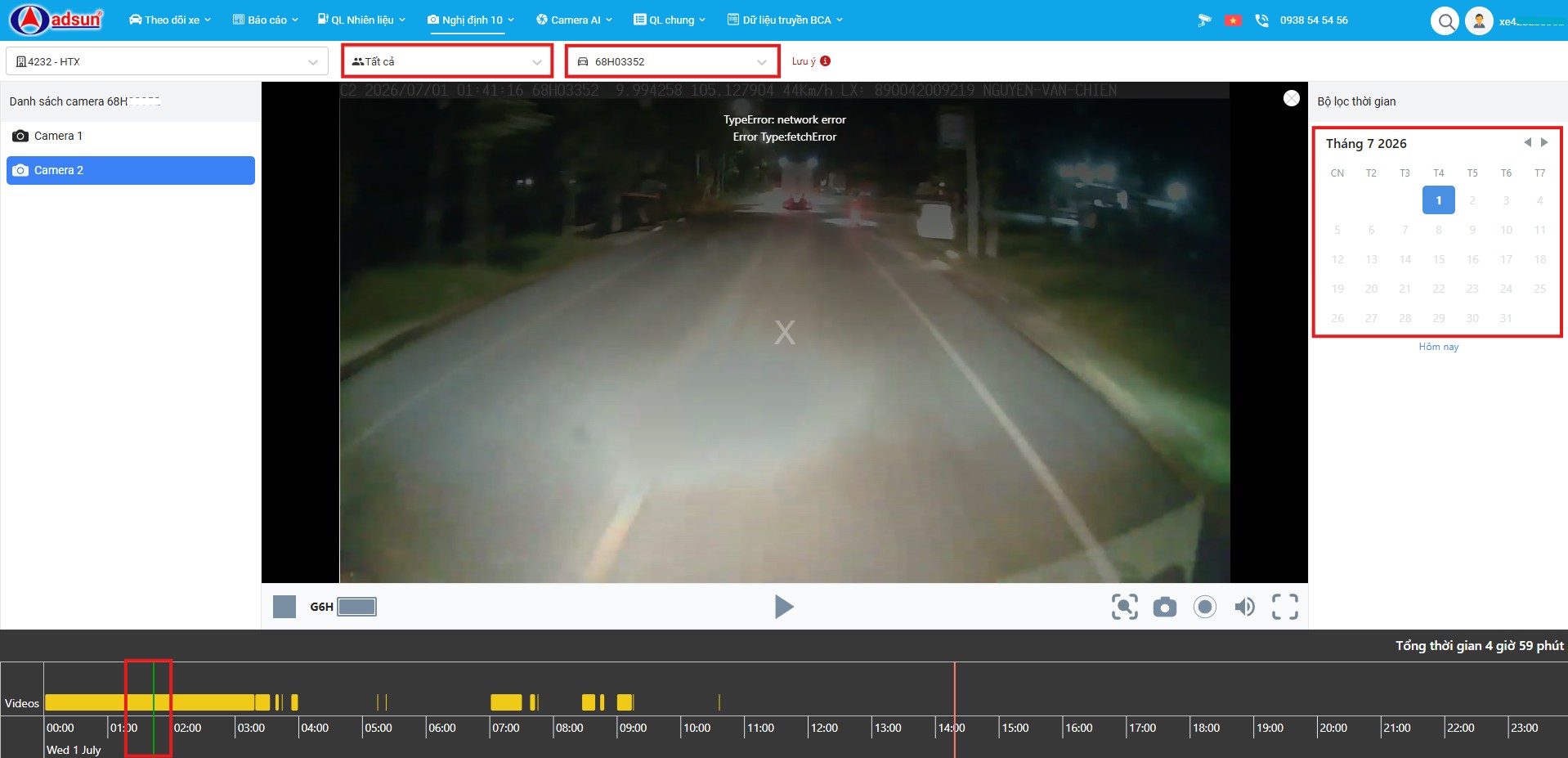Take a snapshot with the camera icon
This screenshot has width=1568, height=758.
(1165, 607)
